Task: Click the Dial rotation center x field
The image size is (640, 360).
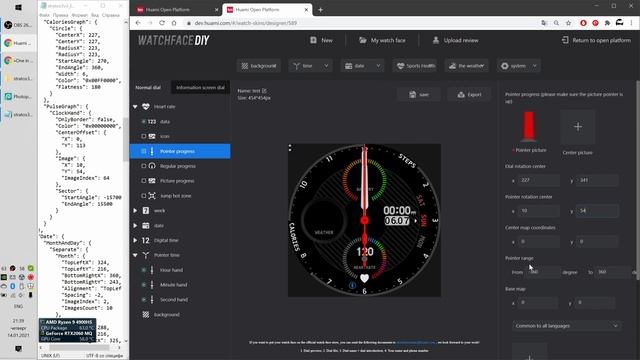Action: [539, 180]
